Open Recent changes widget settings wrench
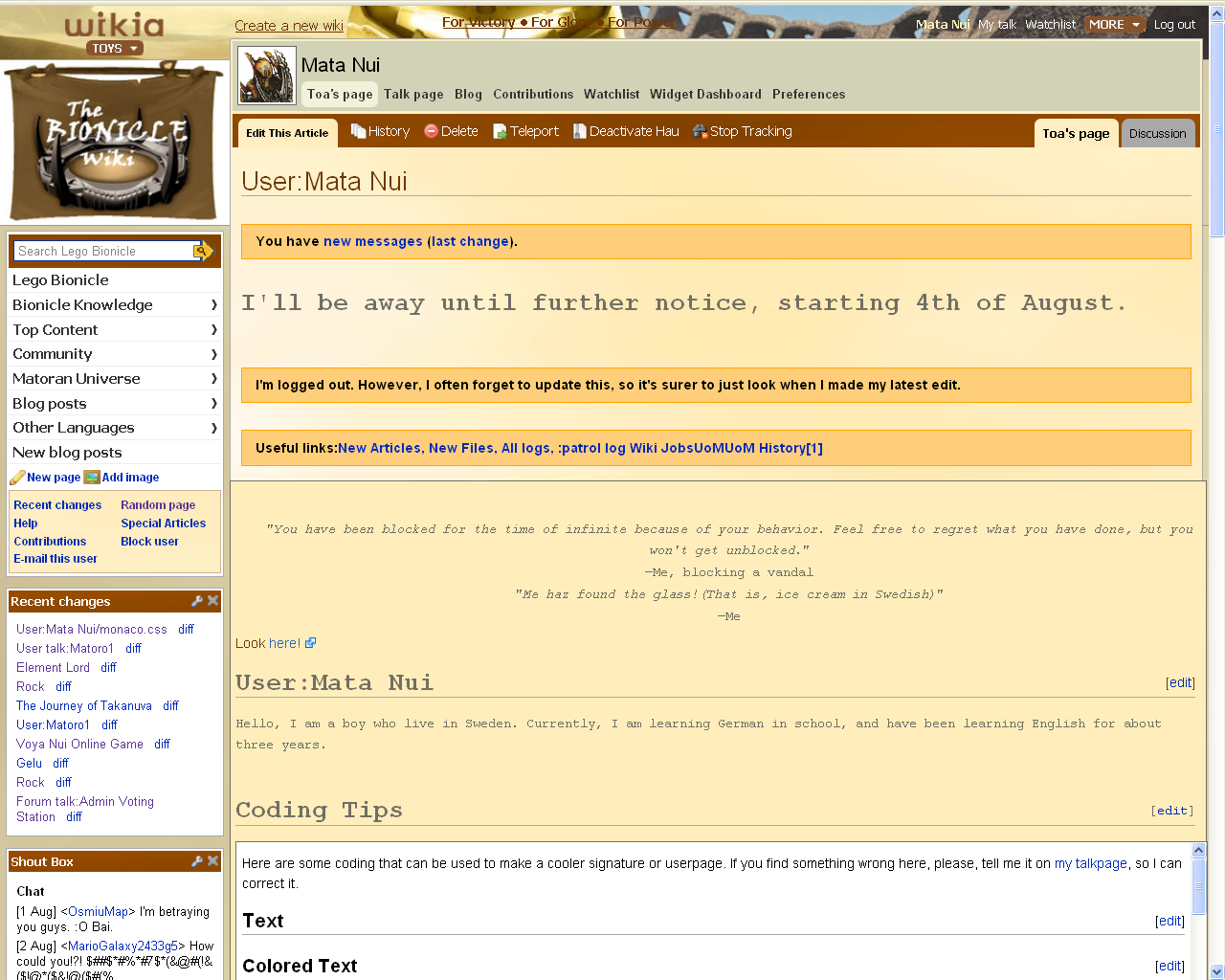 (x=197, y=601)
